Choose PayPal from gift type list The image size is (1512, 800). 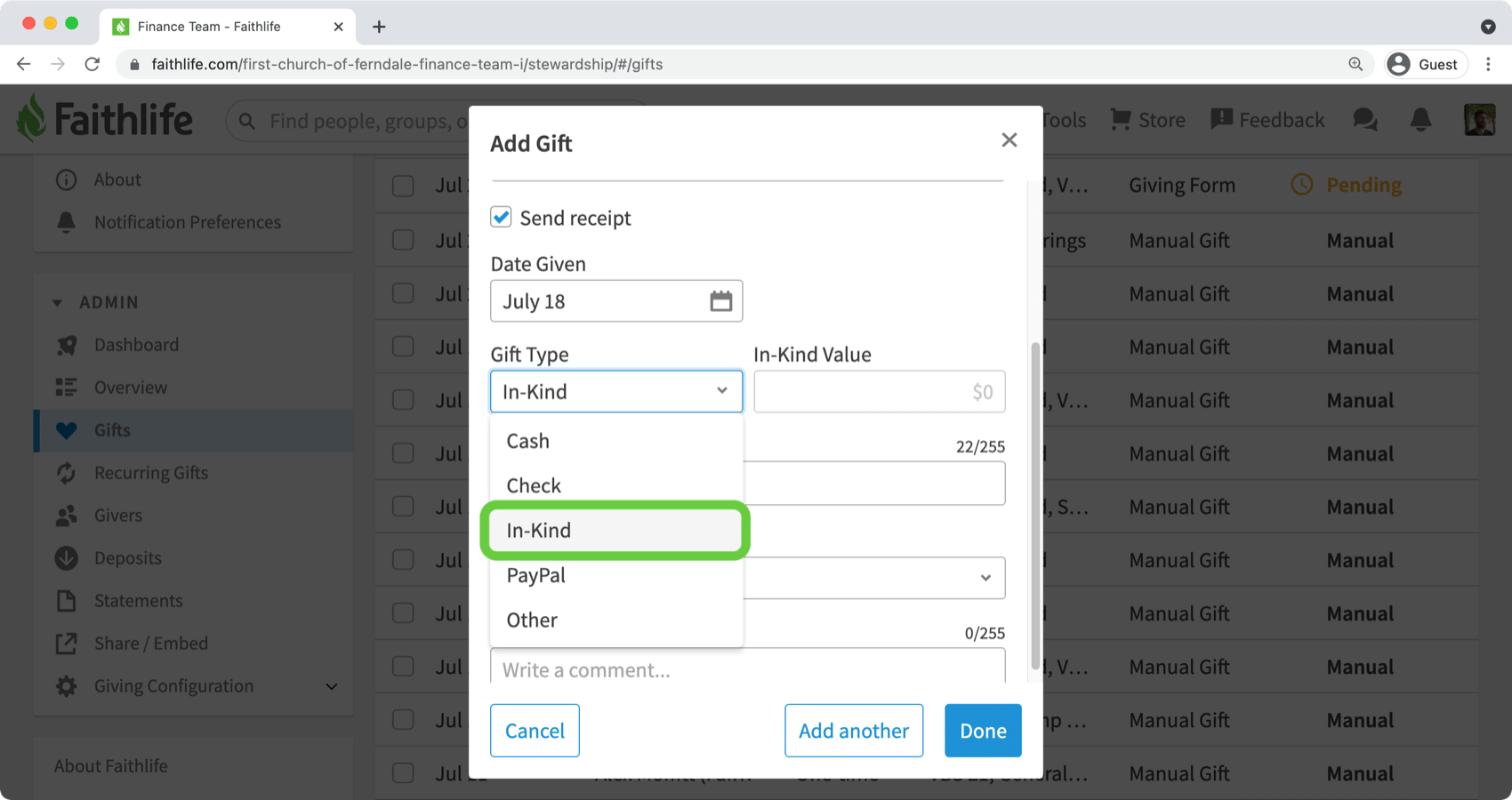(x=615, y=575)
